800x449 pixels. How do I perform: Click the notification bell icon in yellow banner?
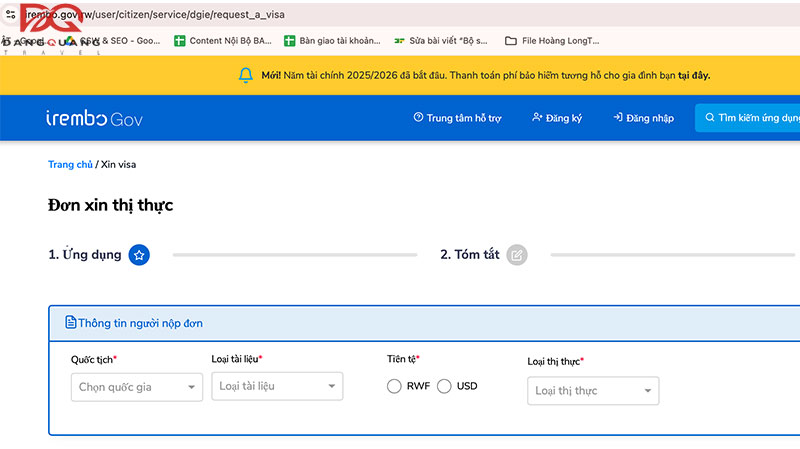[x=246, y=75]
